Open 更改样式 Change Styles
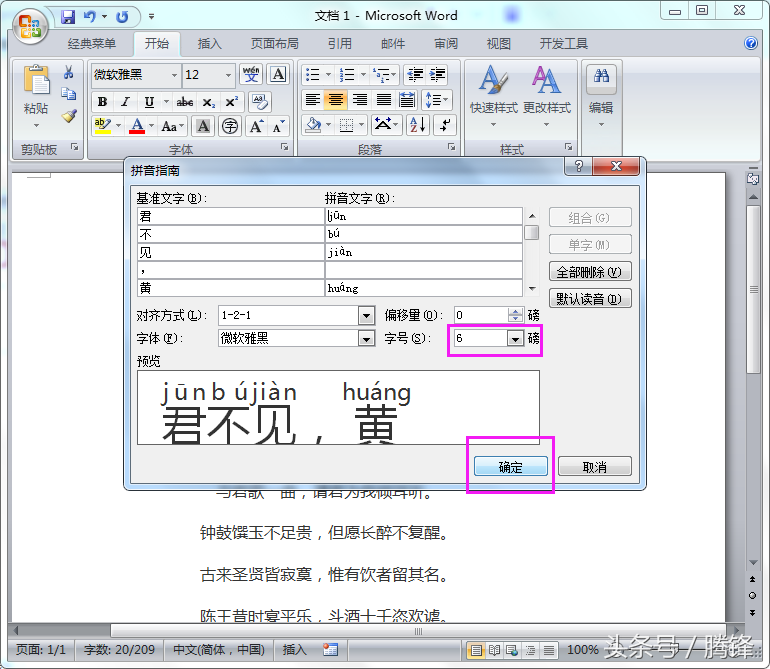 click(547, 97)
